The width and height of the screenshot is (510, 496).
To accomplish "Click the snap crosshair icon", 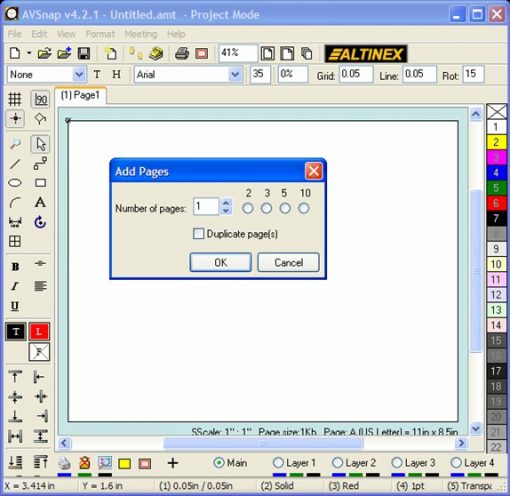I will [x=15, y=118].
